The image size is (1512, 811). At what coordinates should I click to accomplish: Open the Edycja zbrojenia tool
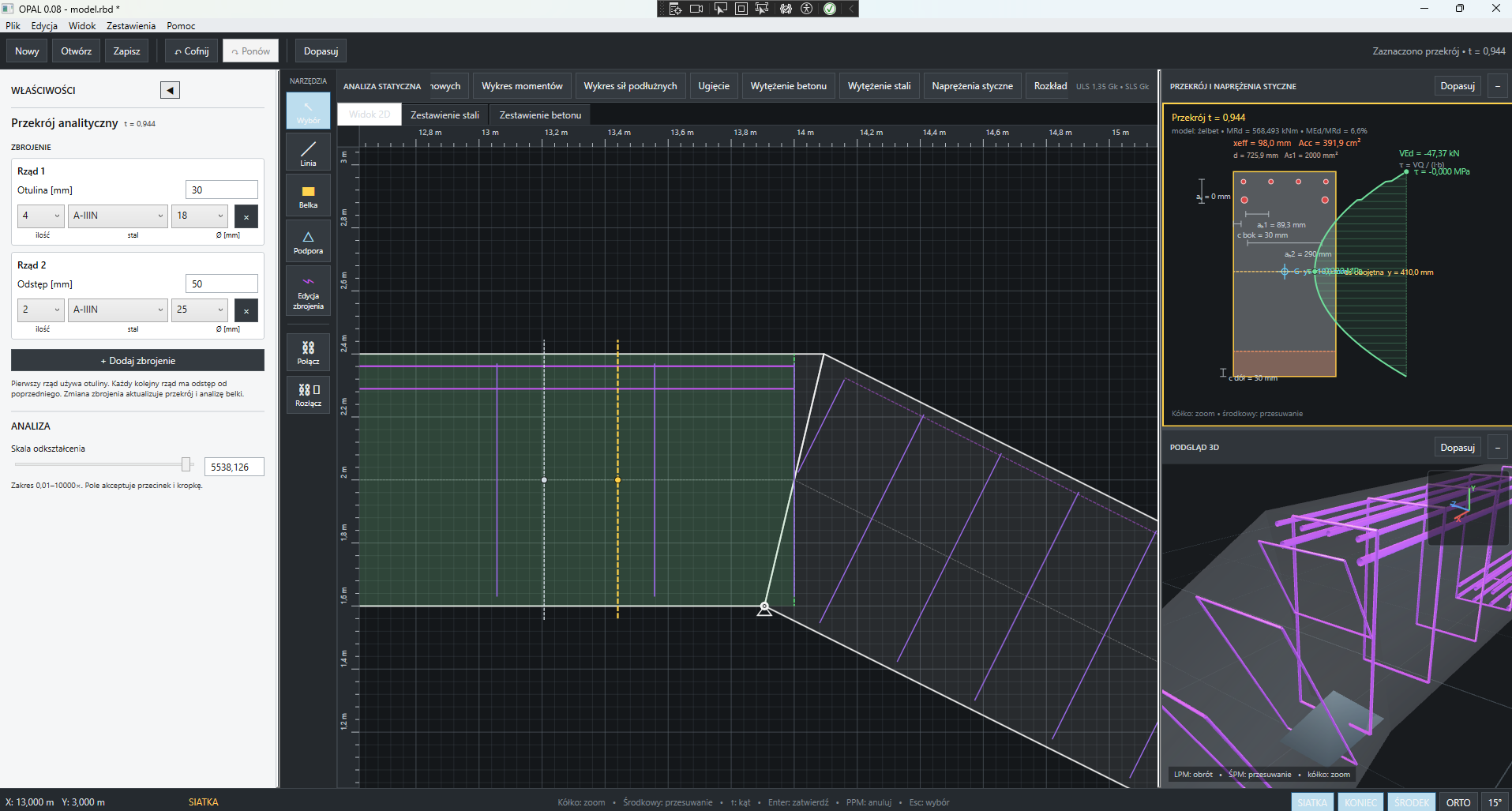point(308,291)
